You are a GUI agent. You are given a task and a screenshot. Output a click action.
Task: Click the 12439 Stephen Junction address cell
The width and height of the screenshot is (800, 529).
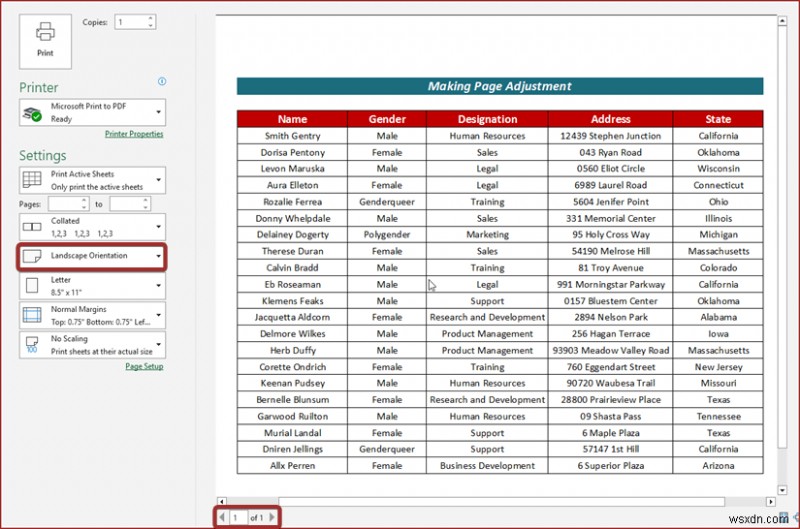pos(611,136)
